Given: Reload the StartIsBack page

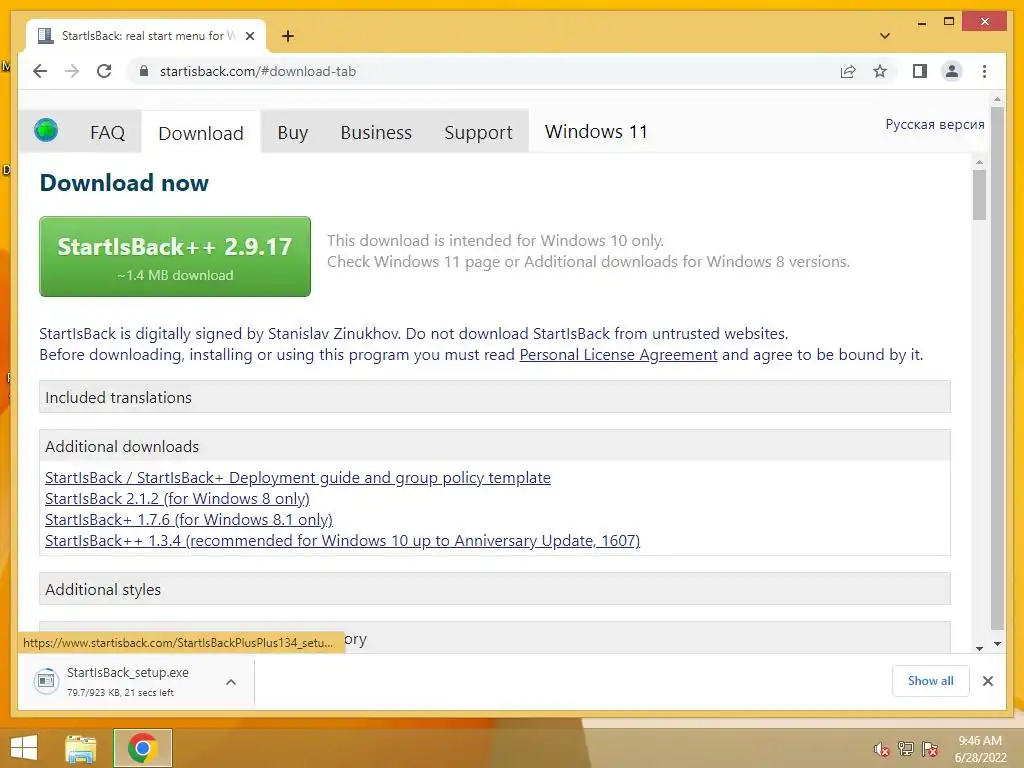Looking at the screenshot, I should coord(104,71).
